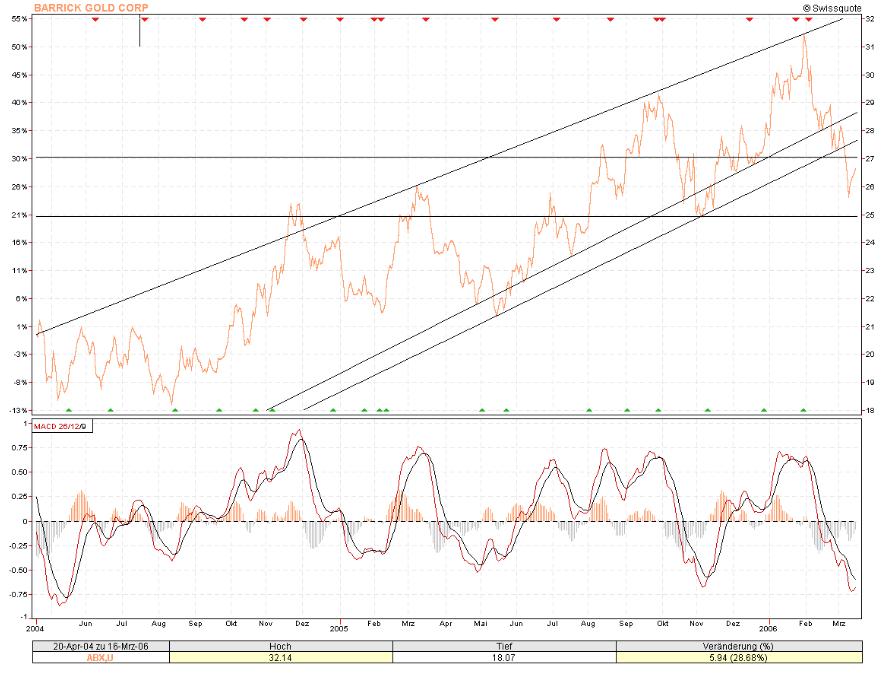Click the high value 32.14 cell
This screenshot has height=686, width=893.
[281, 658]
